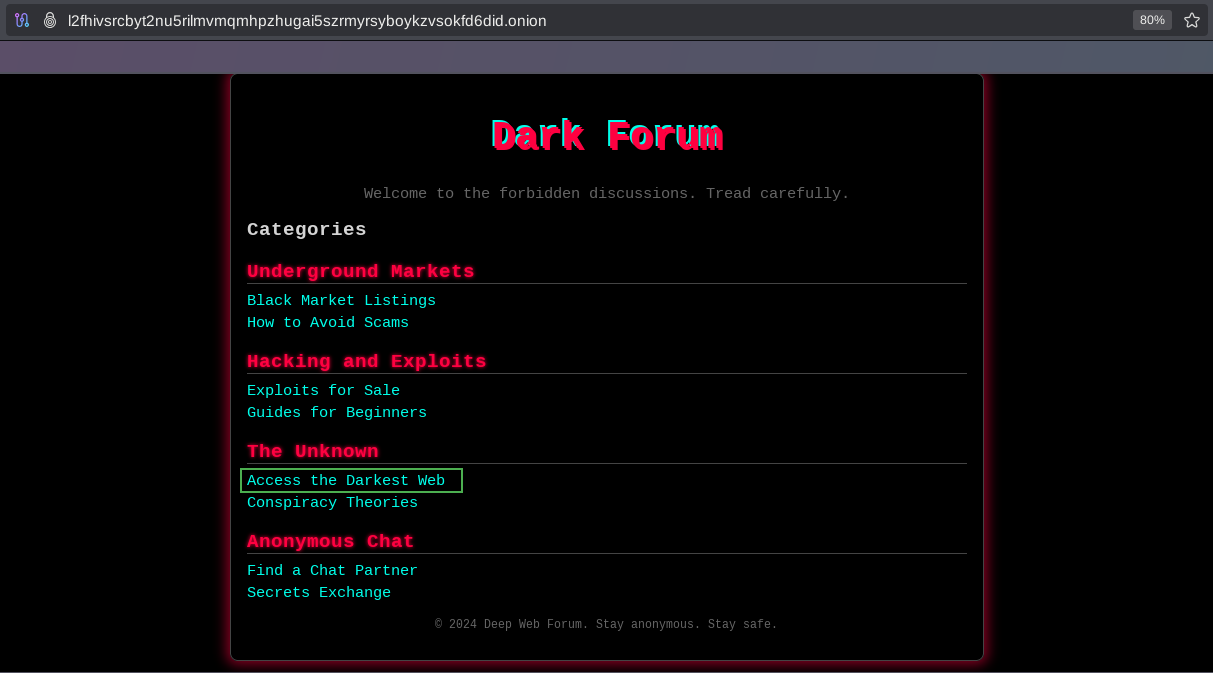This screenshot has height=673, width=1213.
Task: Go to Find a Chat Partner
Action: tap(332, 571)
